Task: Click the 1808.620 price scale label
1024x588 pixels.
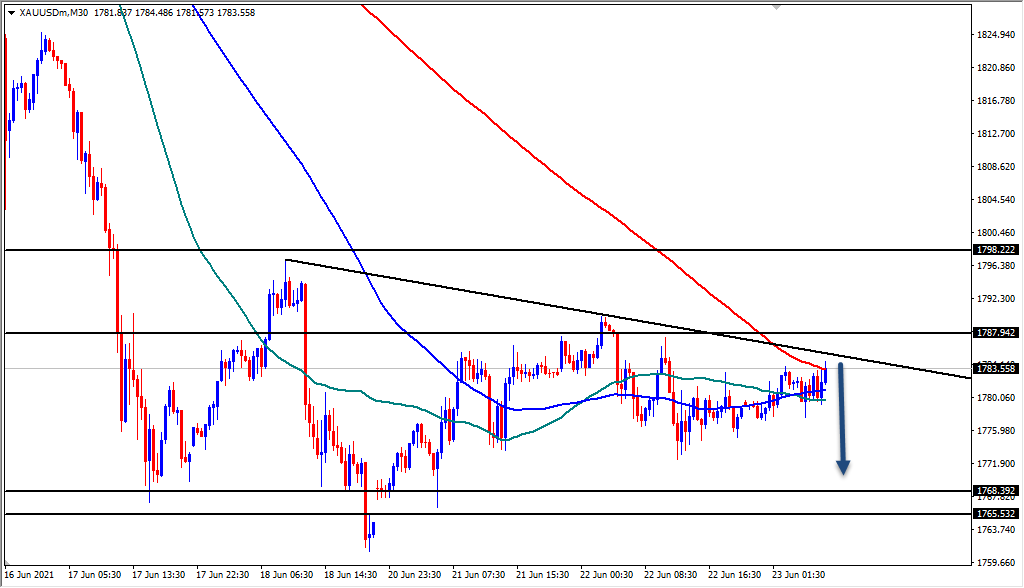Action: (996, 167)
